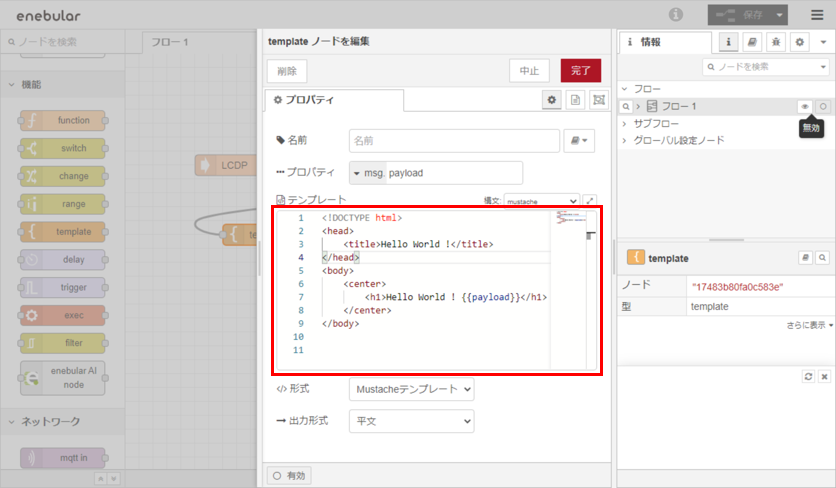Screen dimensions: 836x488
Task: Open the appearance icon in editor
Action: click(x=599, y=100)
